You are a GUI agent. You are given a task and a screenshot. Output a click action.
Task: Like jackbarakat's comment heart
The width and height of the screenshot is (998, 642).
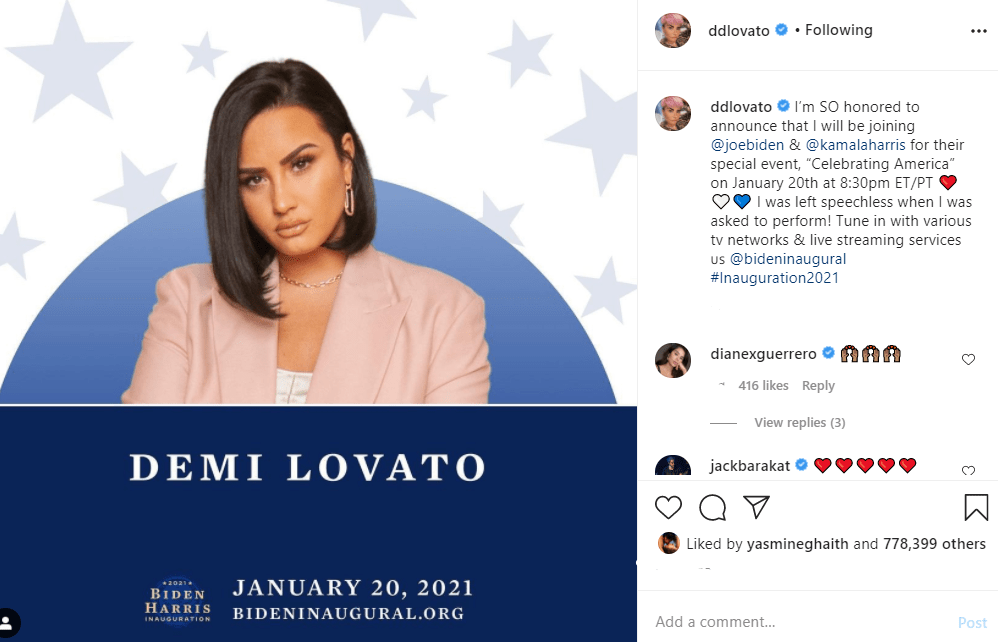click(x=968, y=471)
